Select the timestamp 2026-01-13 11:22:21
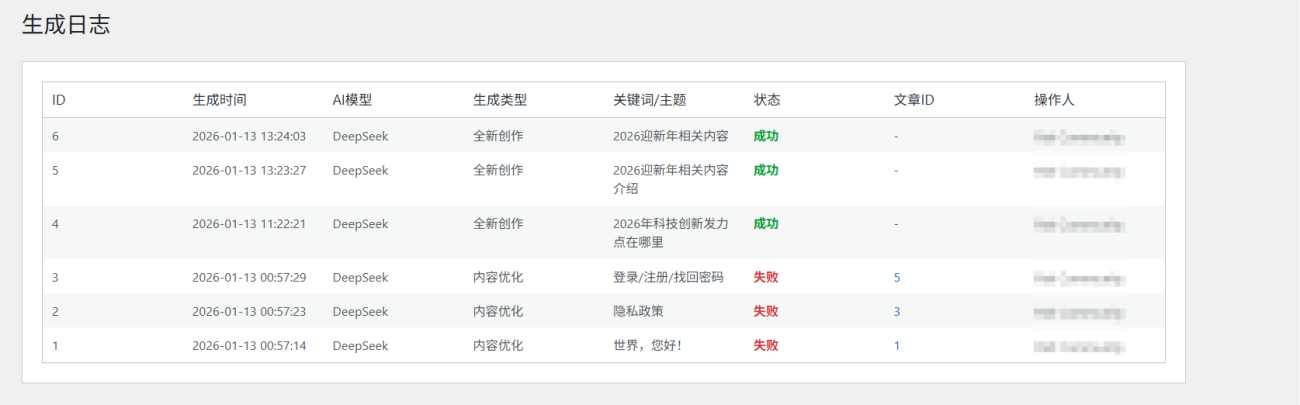The width and height of the screenshot is (1300, 405). (248, 224)
